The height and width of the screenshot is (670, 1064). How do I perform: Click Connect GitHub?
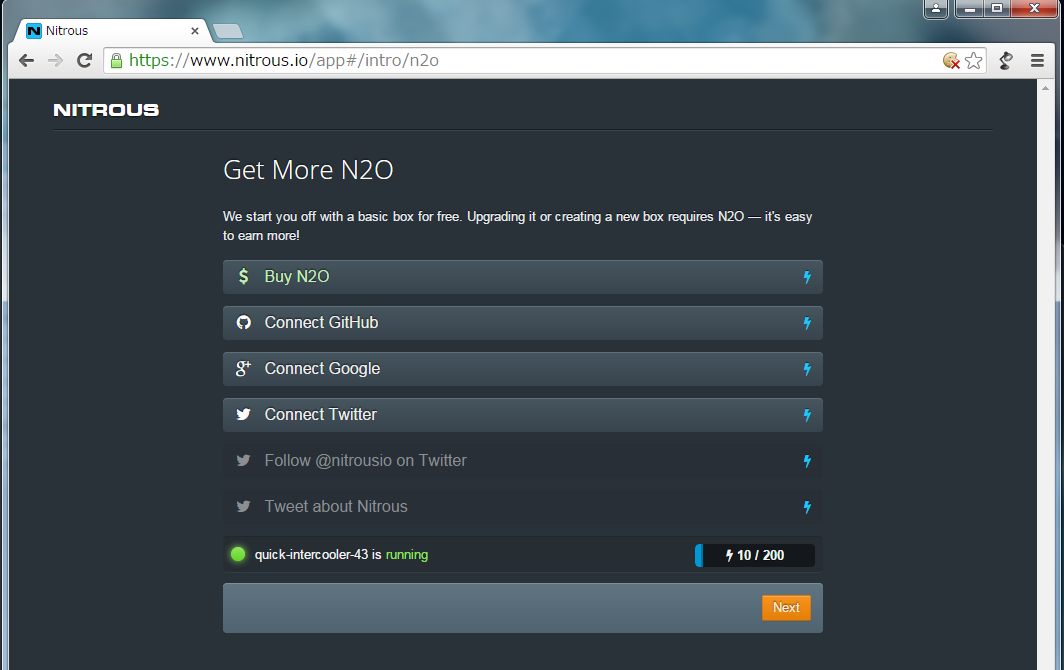[x=522, y=323]
